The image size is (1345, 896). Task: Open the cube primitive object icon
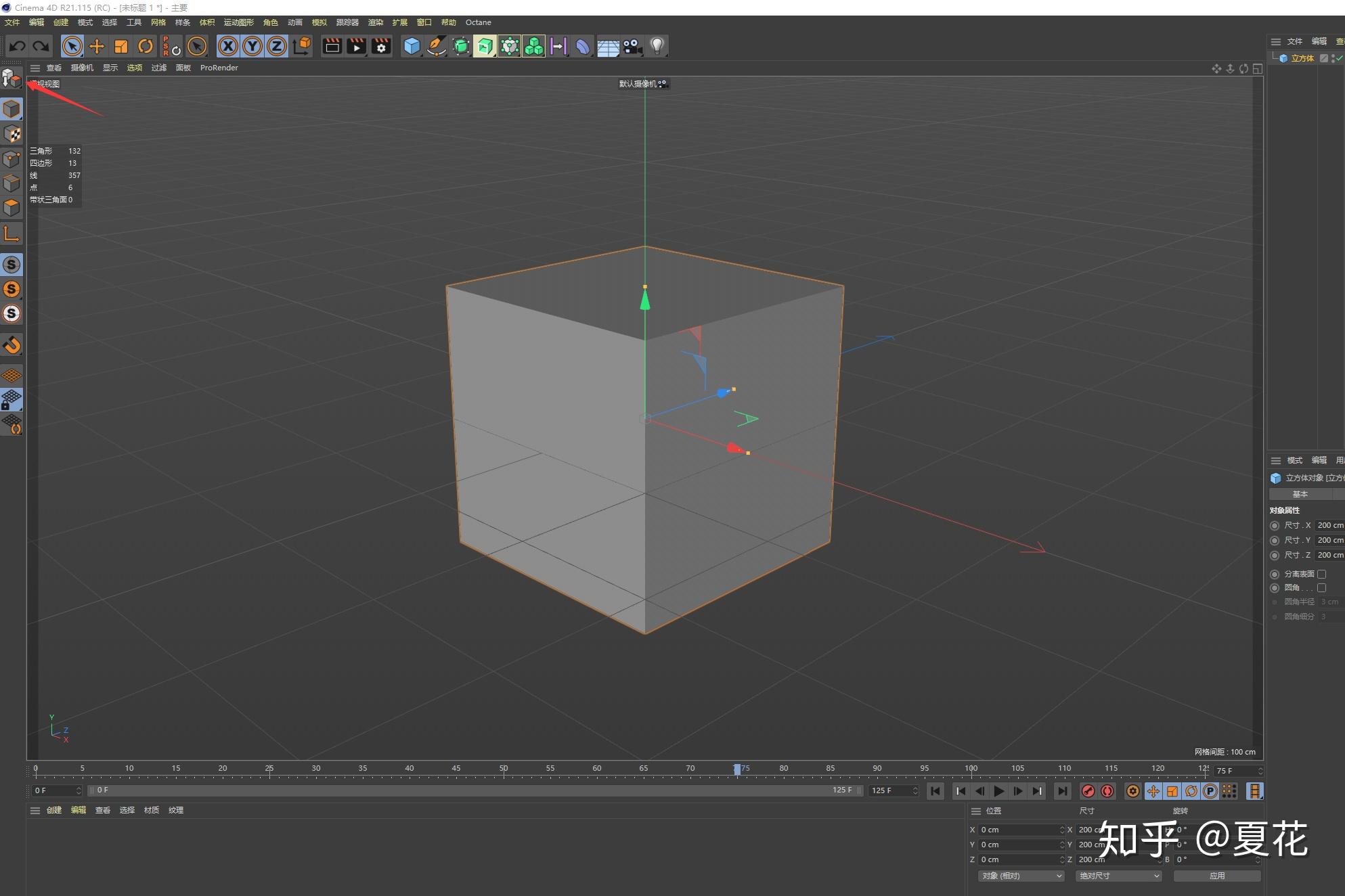(412, 46)
